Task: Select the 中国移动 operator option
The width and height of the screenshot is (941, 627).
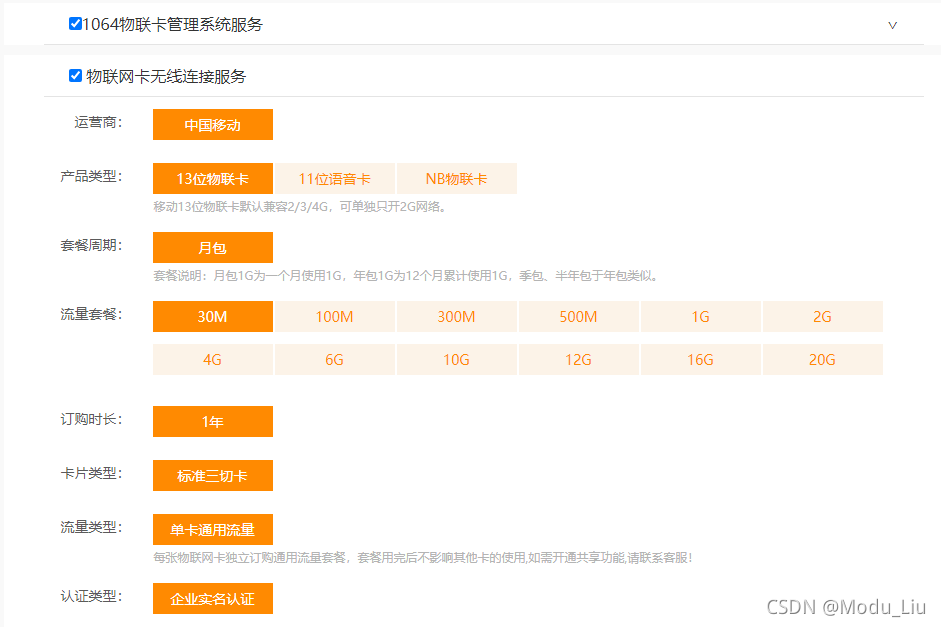Action: point(212,125)
